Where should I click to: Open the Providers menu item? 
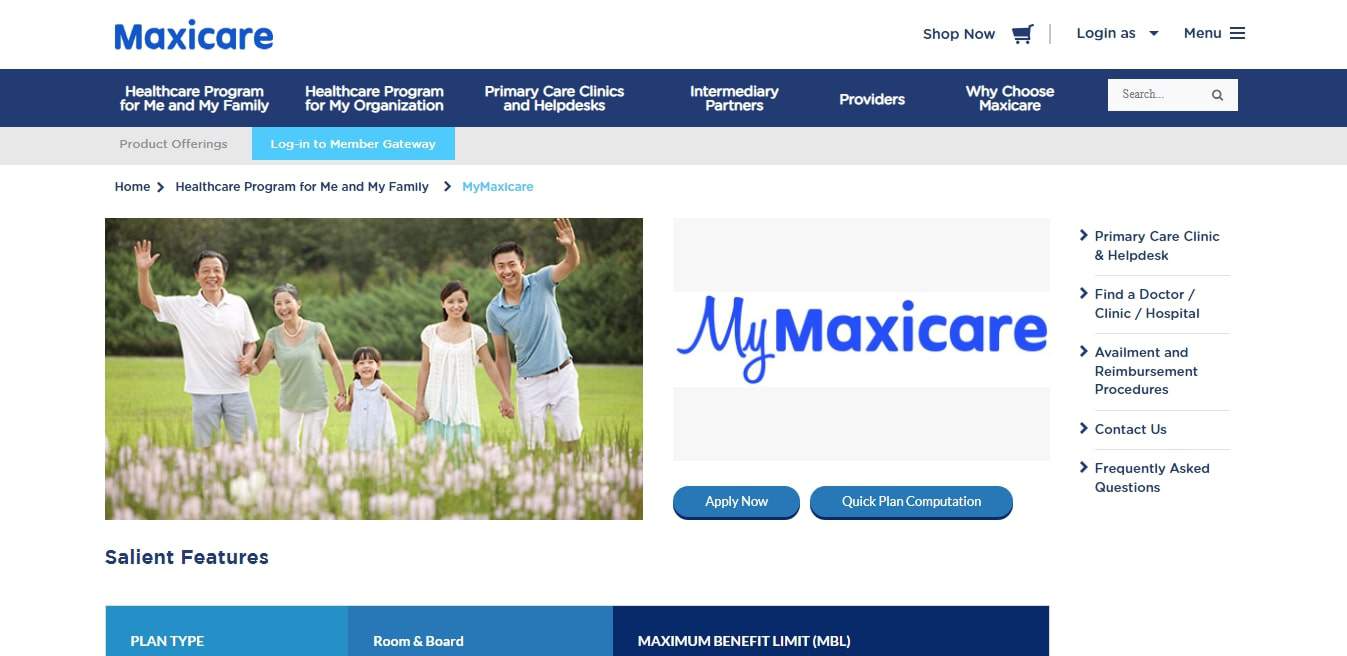(x=872, y=99)
